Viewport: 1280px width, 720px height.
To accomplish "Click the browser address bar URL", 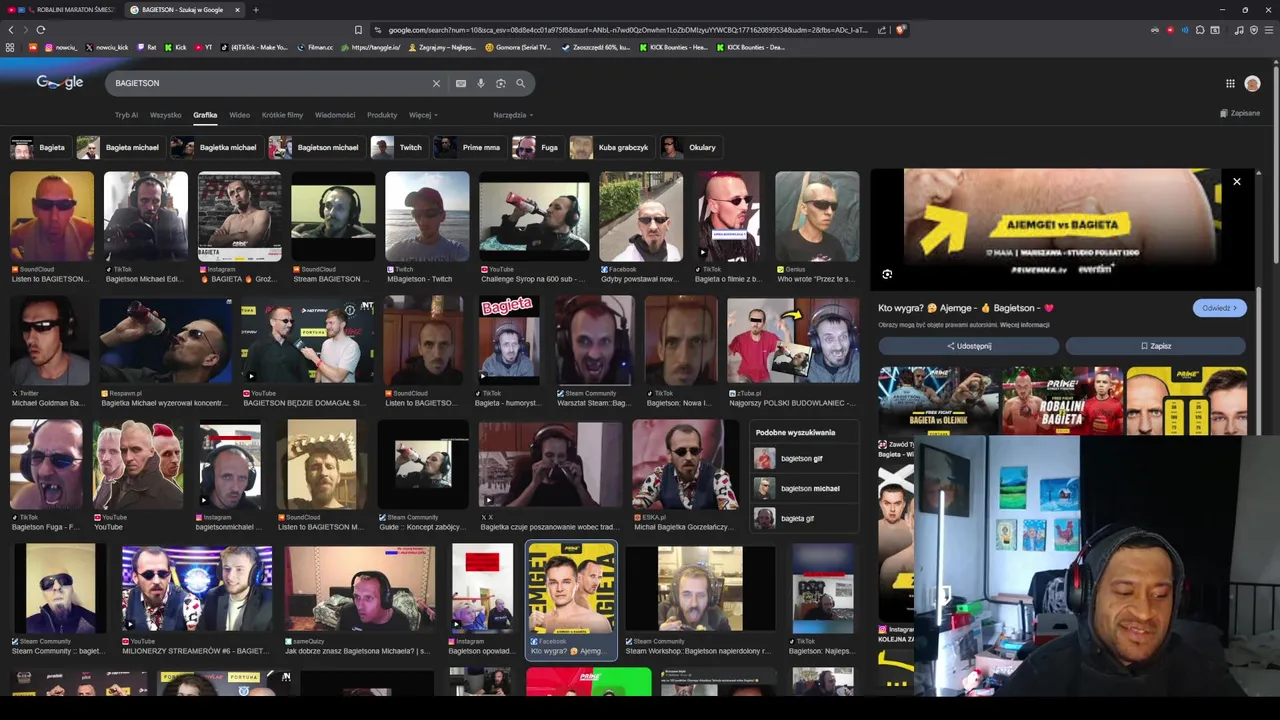I will [627, 30].
